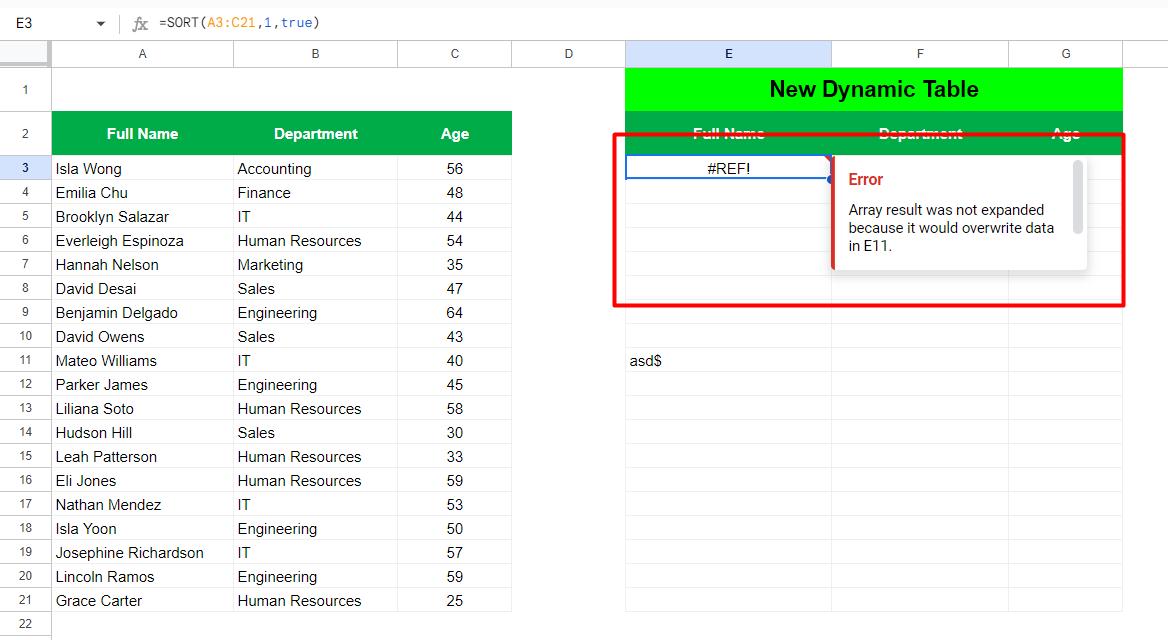Select Department cell for Benjamin Delgado
The image size is (1168, 640).
point(316,312)
